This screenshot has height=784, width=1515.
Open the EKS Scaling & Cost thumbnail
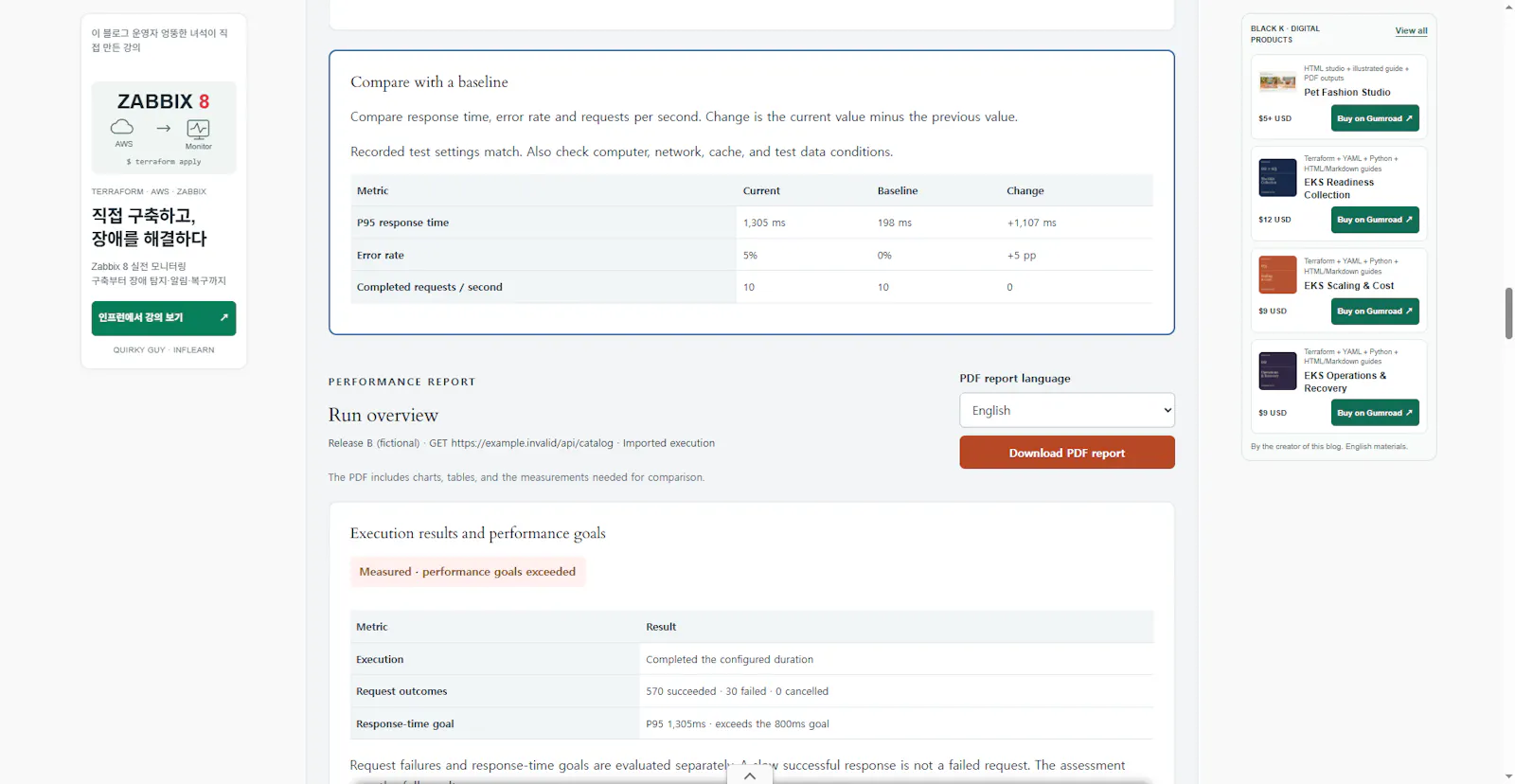(x=1277, y=275)
